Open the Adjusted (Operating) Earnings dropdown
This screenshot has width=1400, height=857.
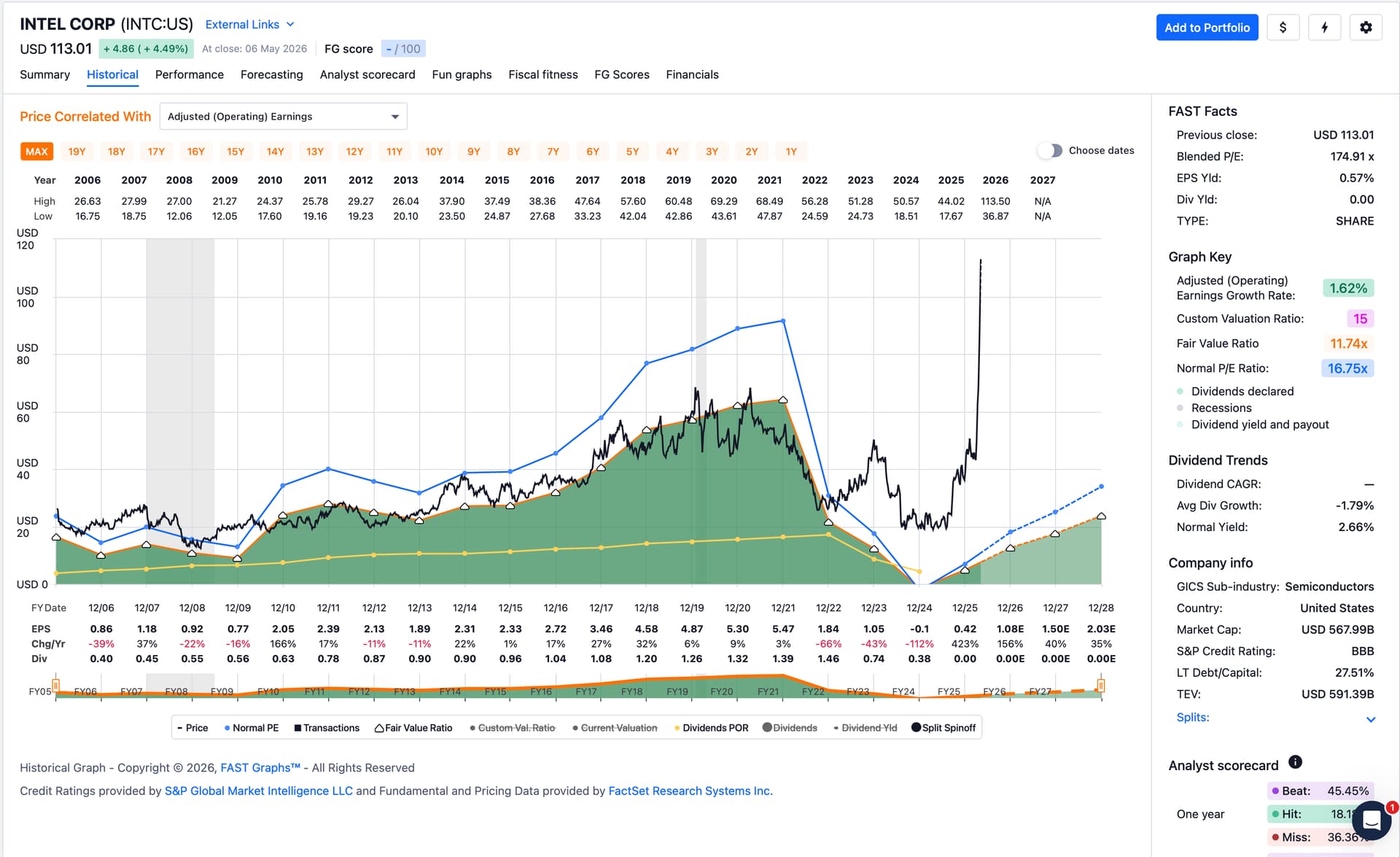tap(283, 117)
